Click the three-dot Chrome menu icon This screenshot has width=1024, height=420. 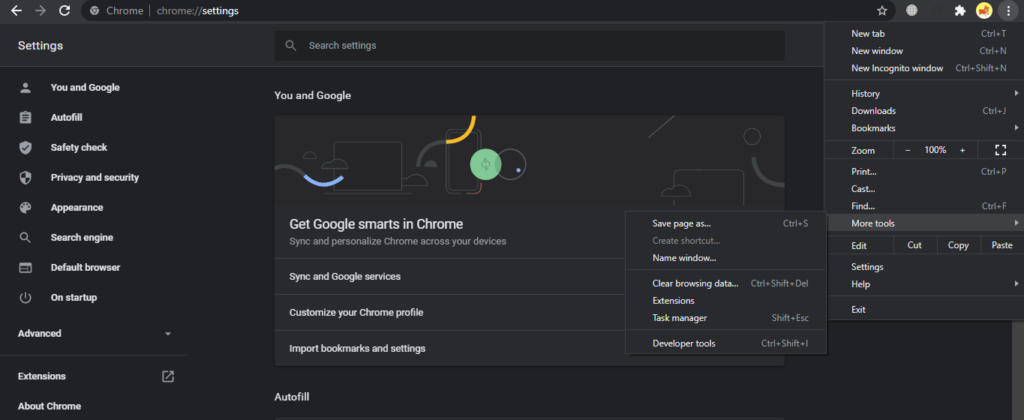point(1008,10)
